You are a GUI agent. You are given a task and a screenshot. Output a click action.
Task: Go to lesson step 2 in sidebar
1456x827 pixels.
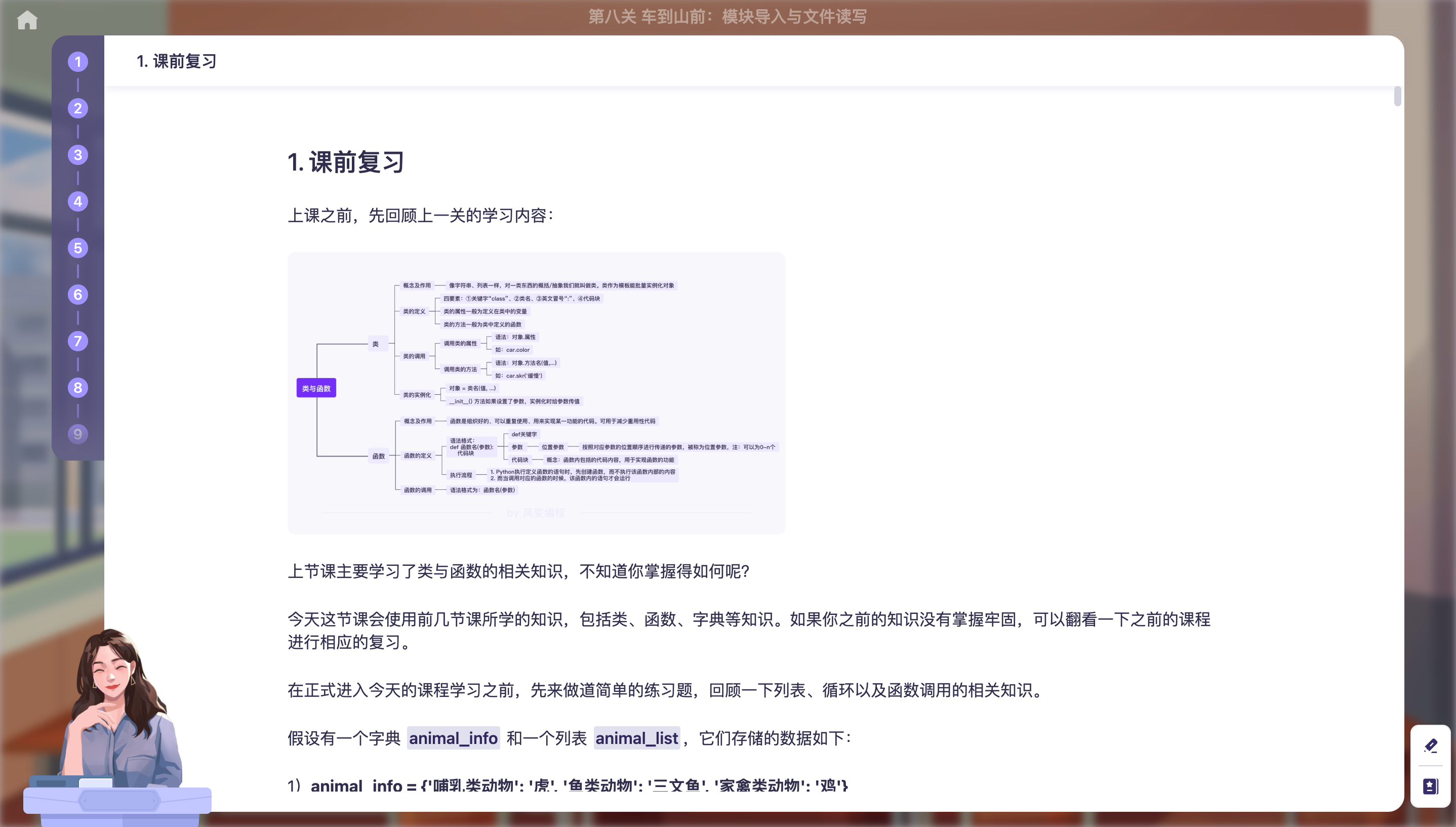[78, 108]
